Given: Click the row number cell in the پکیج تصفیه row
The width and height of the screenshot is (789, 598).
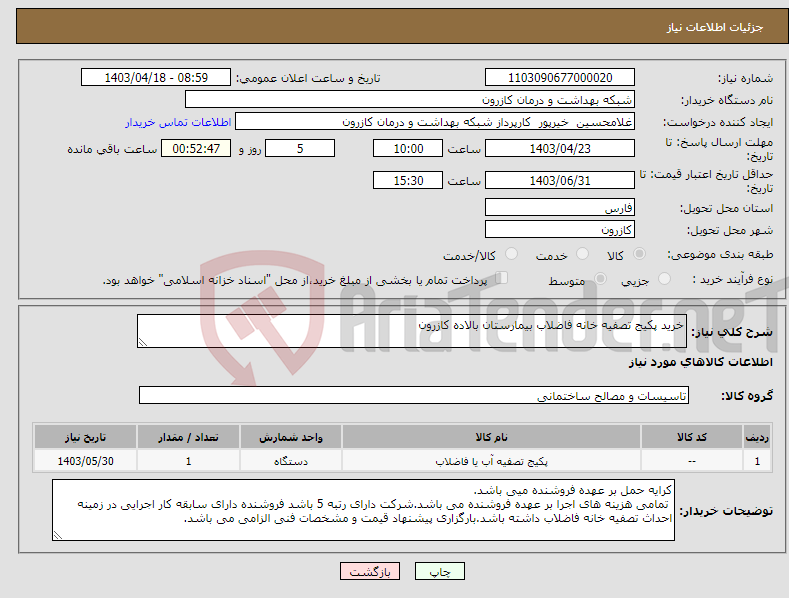Looking at the screenshot, I should pos(757,461).
